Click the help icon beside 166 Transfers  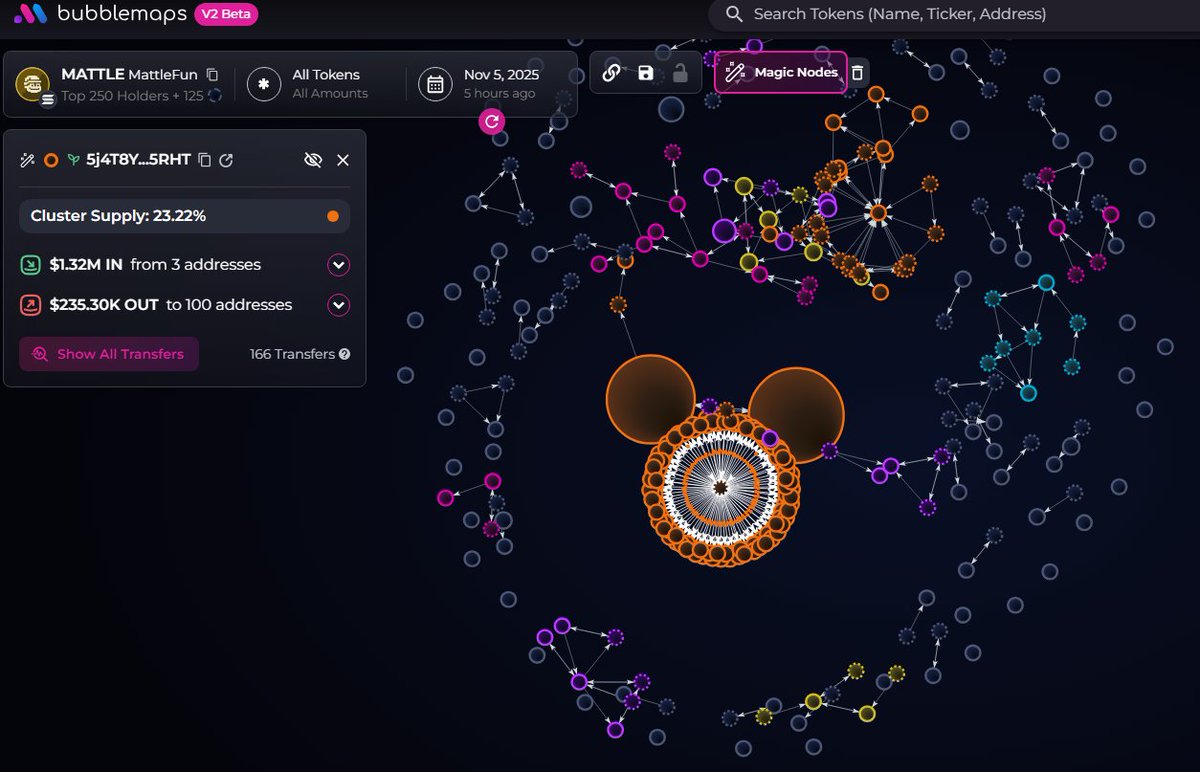tap(344, 354)
